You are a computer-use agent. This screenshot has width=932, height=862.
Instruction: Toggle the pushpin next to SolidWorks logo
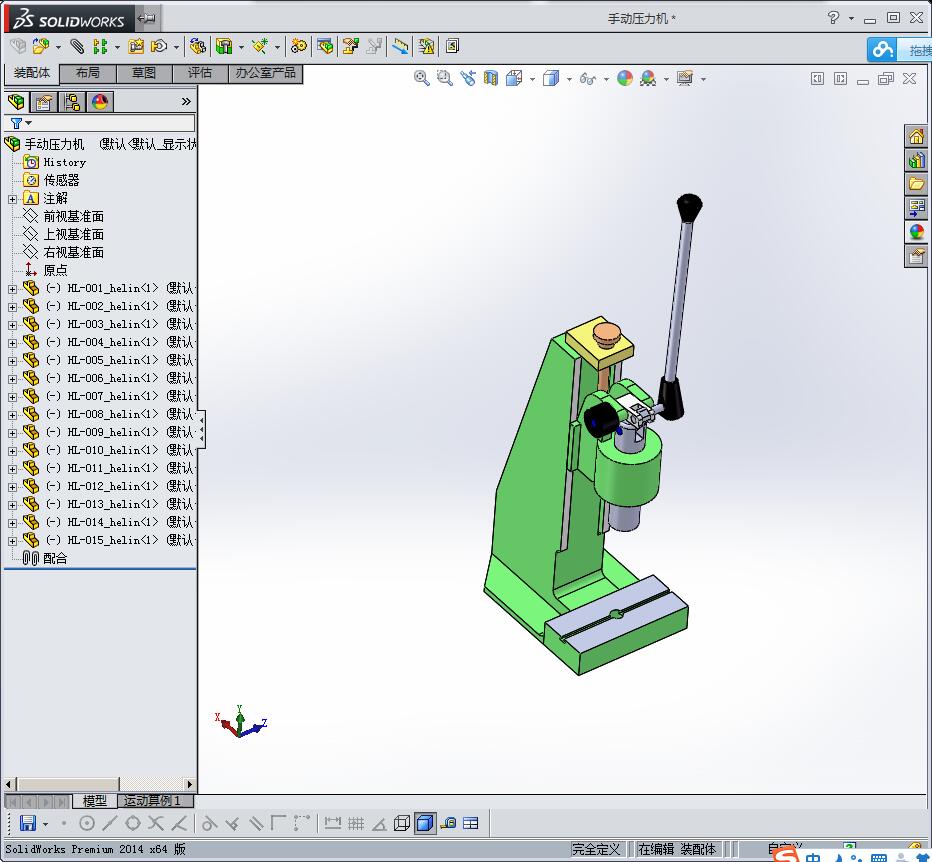(147, 18)
